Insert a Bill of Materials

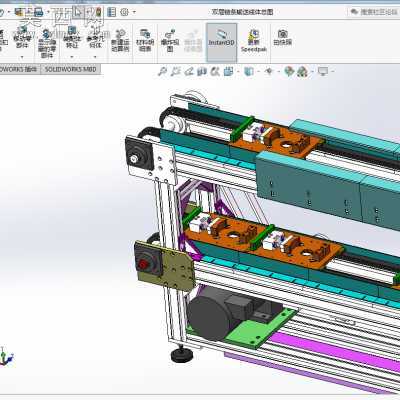click(x=145, y=40)
